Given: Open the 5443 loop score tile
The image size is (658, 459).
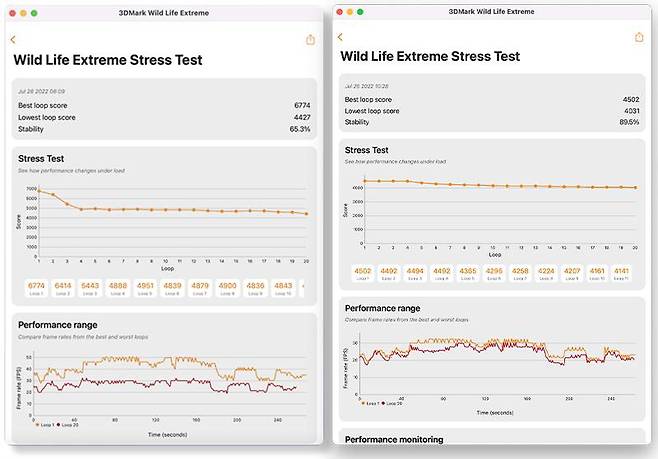Looking at the screenshot, I should pyautogui.click(x=89, y=287).
